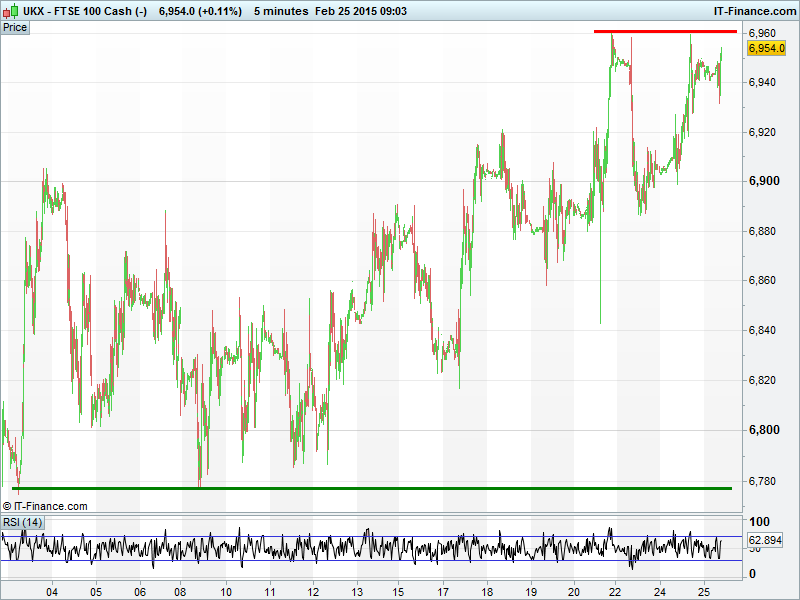Click the current price tag 6,954.0 on axis
This screenshot has height=600, width=800.
(766, 47)
